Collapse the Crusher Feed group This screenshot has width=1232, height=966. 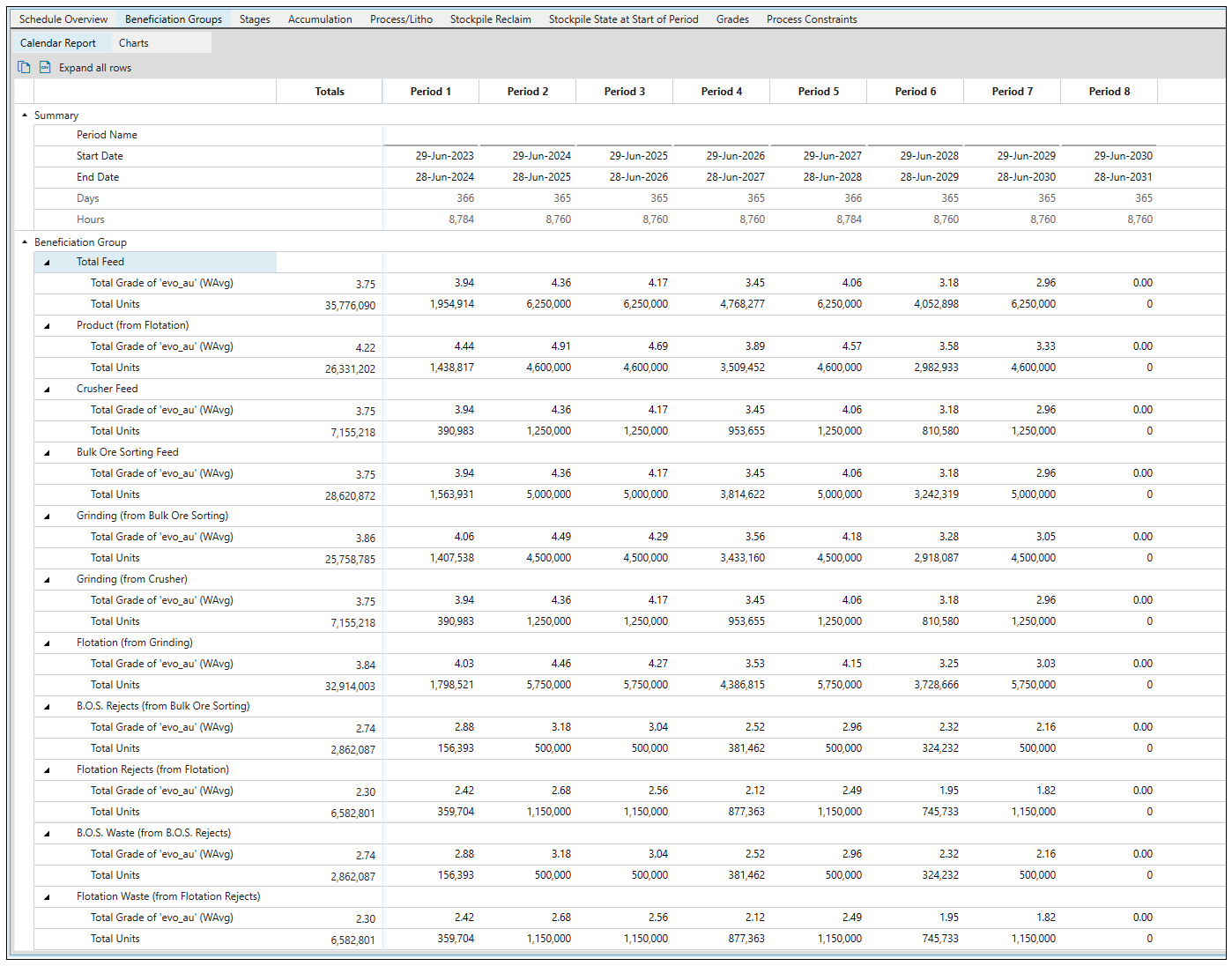pyautogui.click(x=47, y=390)
